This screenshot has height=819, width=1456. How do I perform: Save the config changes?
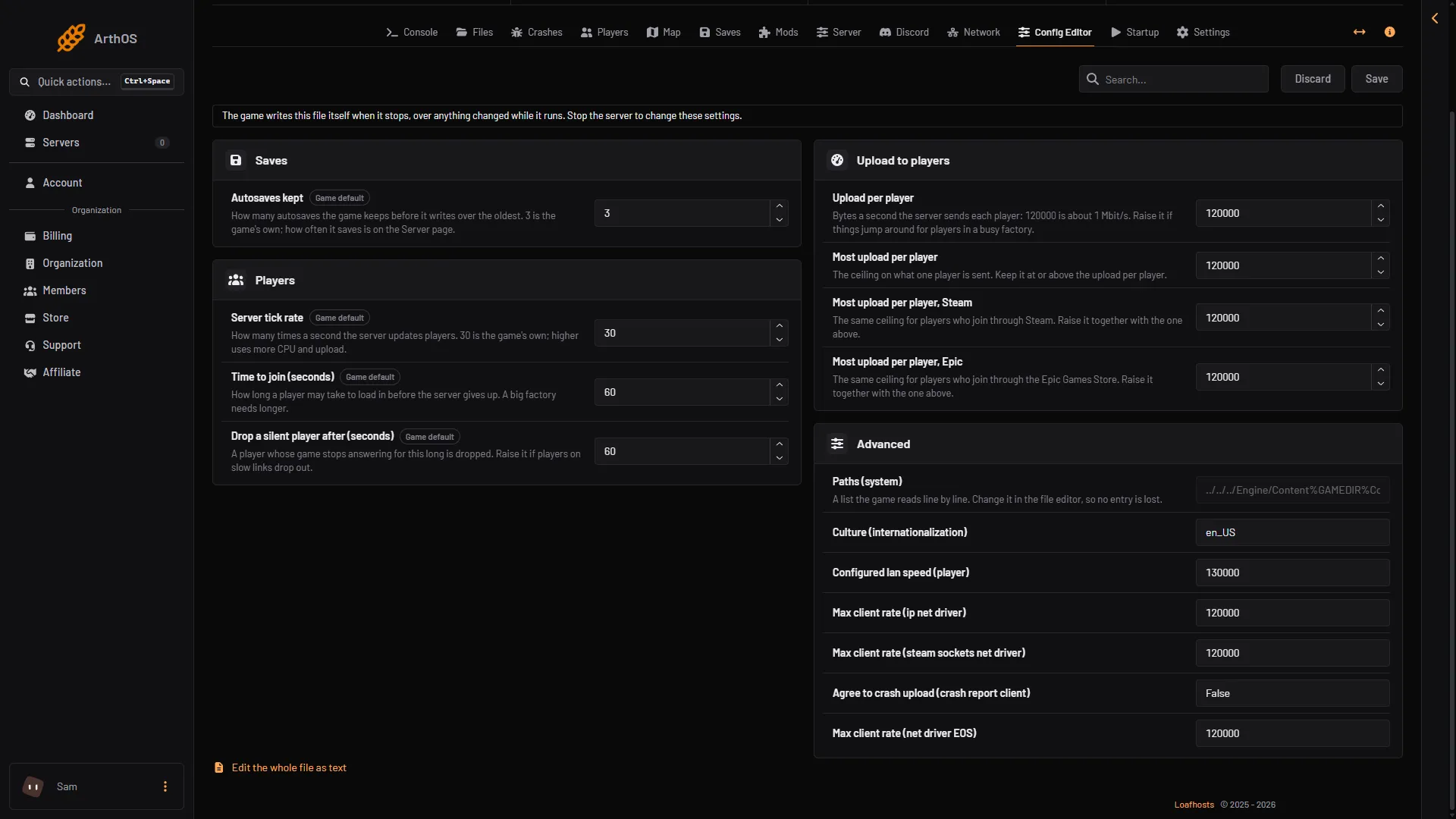coord(1376,79)
